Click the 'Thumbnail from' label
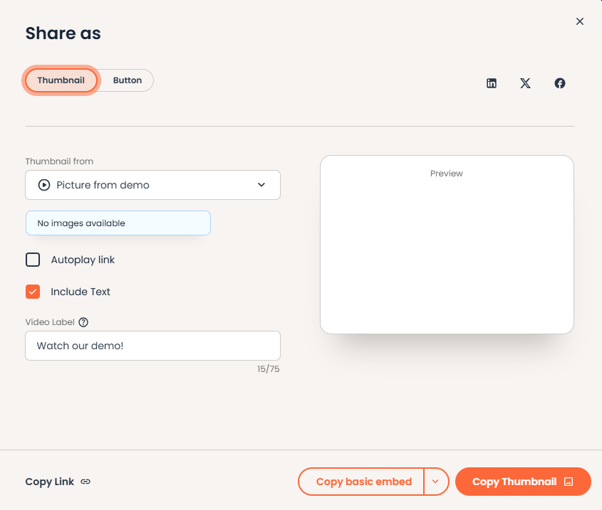Image resolution: width=602 pixels, height=510 pixels. coord(60,161)
